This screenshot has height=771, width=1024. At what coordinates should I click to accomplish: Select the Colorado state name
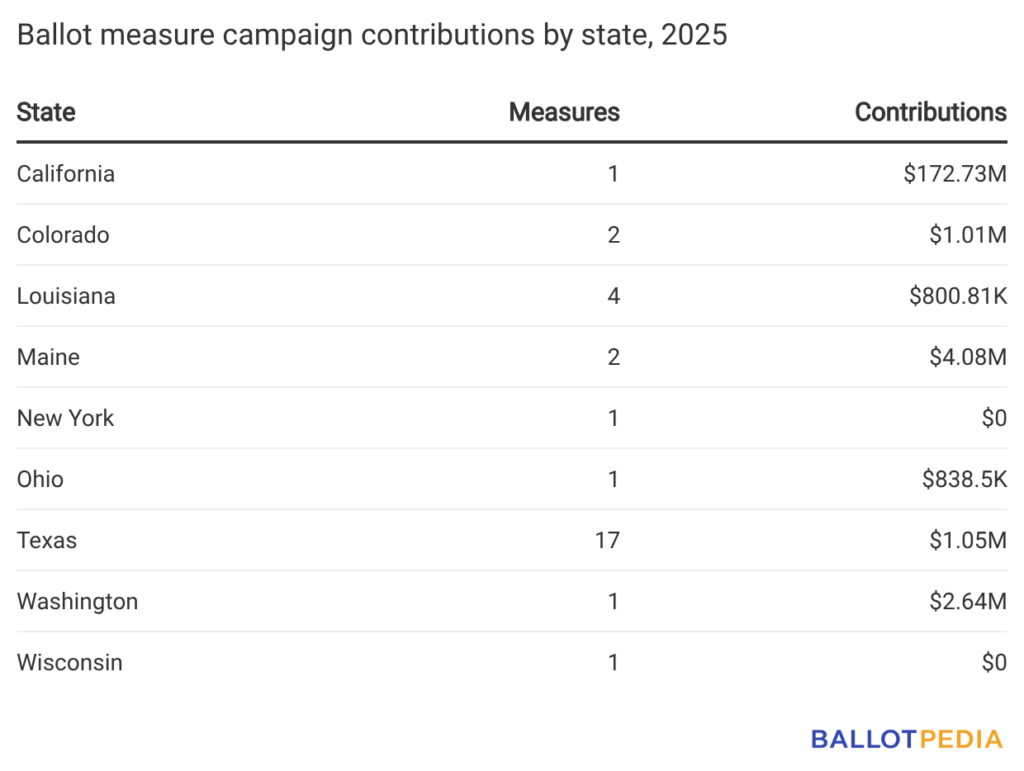coord(63,235)
